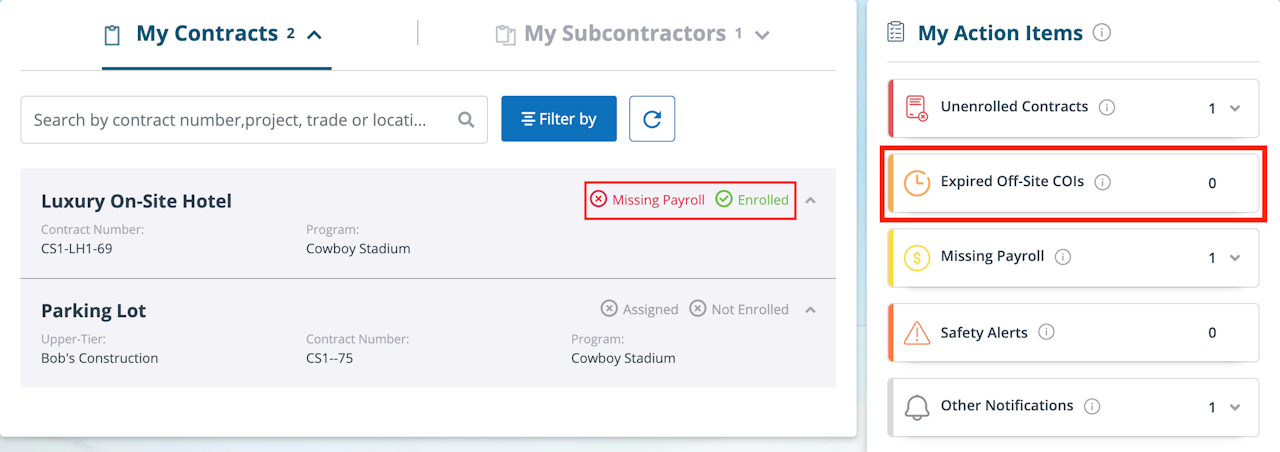
Task: Click the My Action Items info icon
Action: 1102,33
